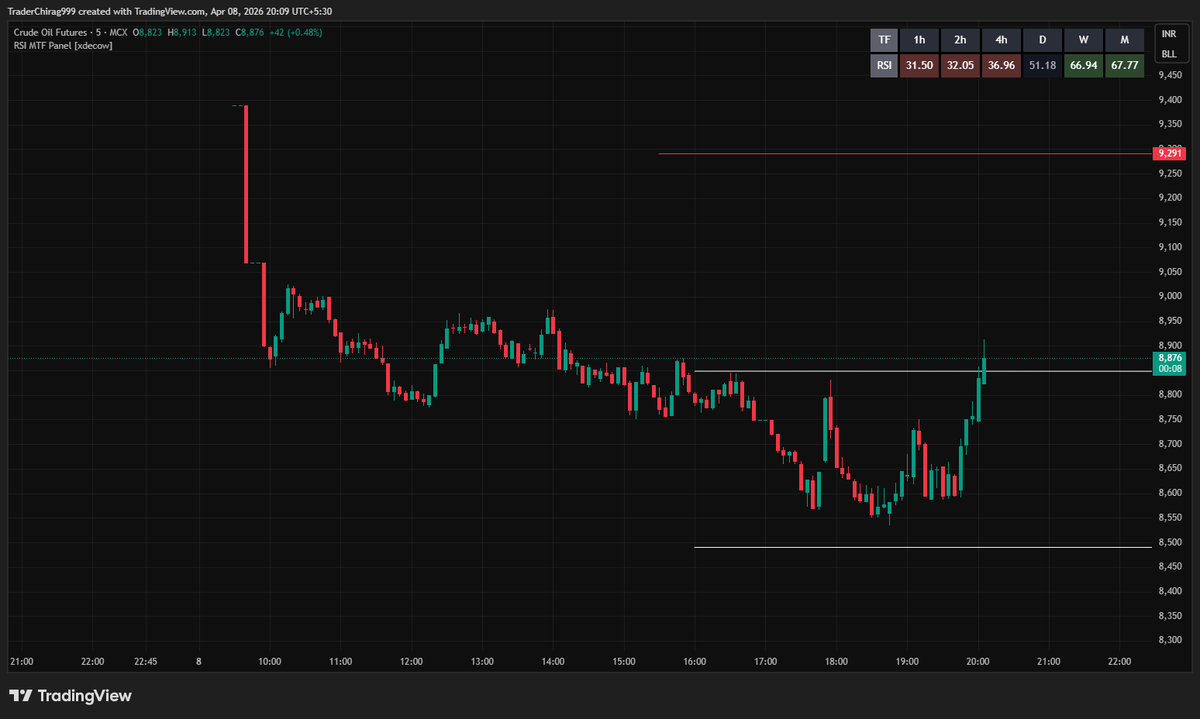
Task: Click the 14:00 time axis label
Action: click(x=553, y=662)
